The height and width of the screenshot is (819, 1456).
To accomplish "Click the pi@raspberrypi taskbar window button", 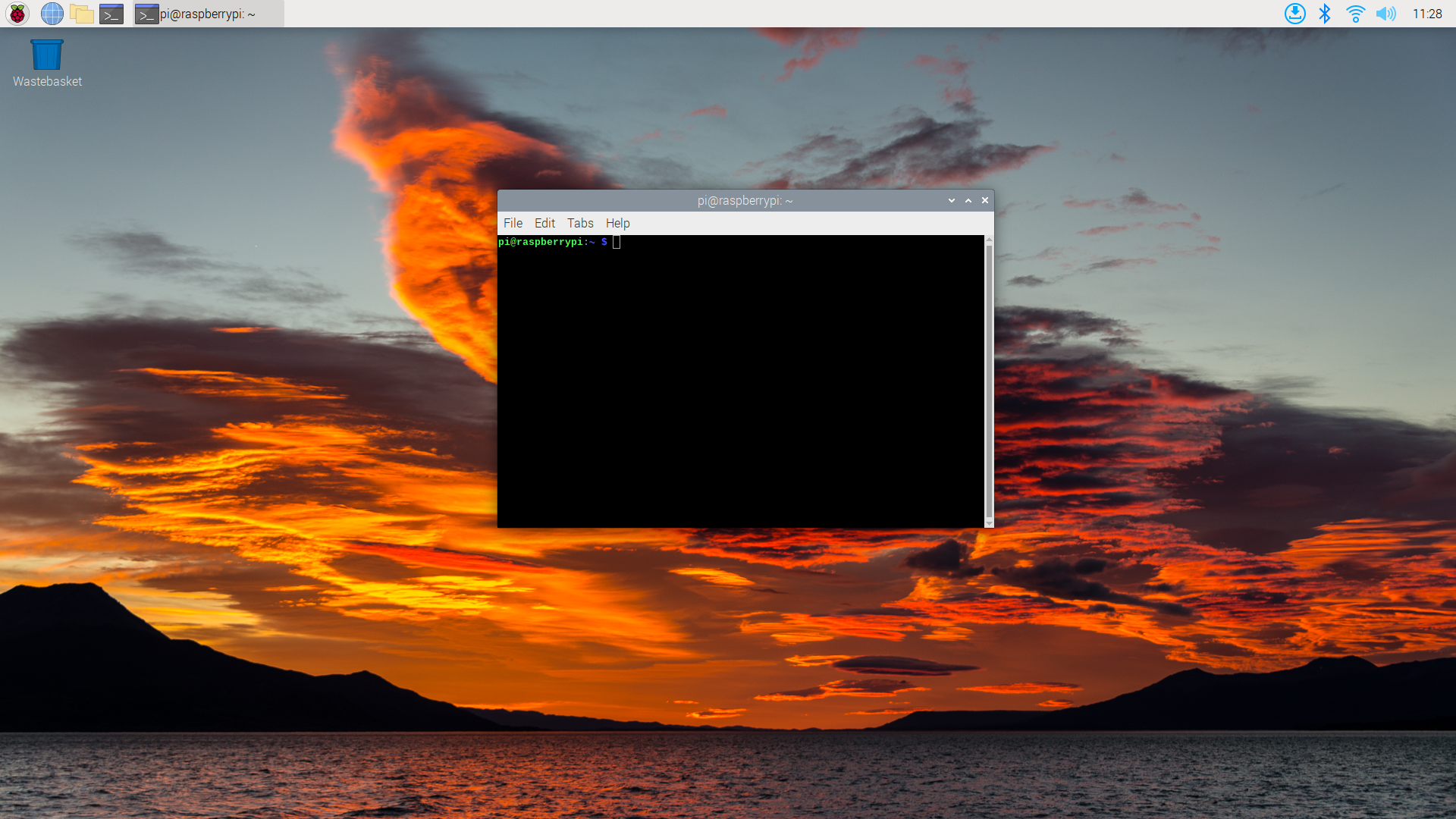I will (x=208, y=14).
